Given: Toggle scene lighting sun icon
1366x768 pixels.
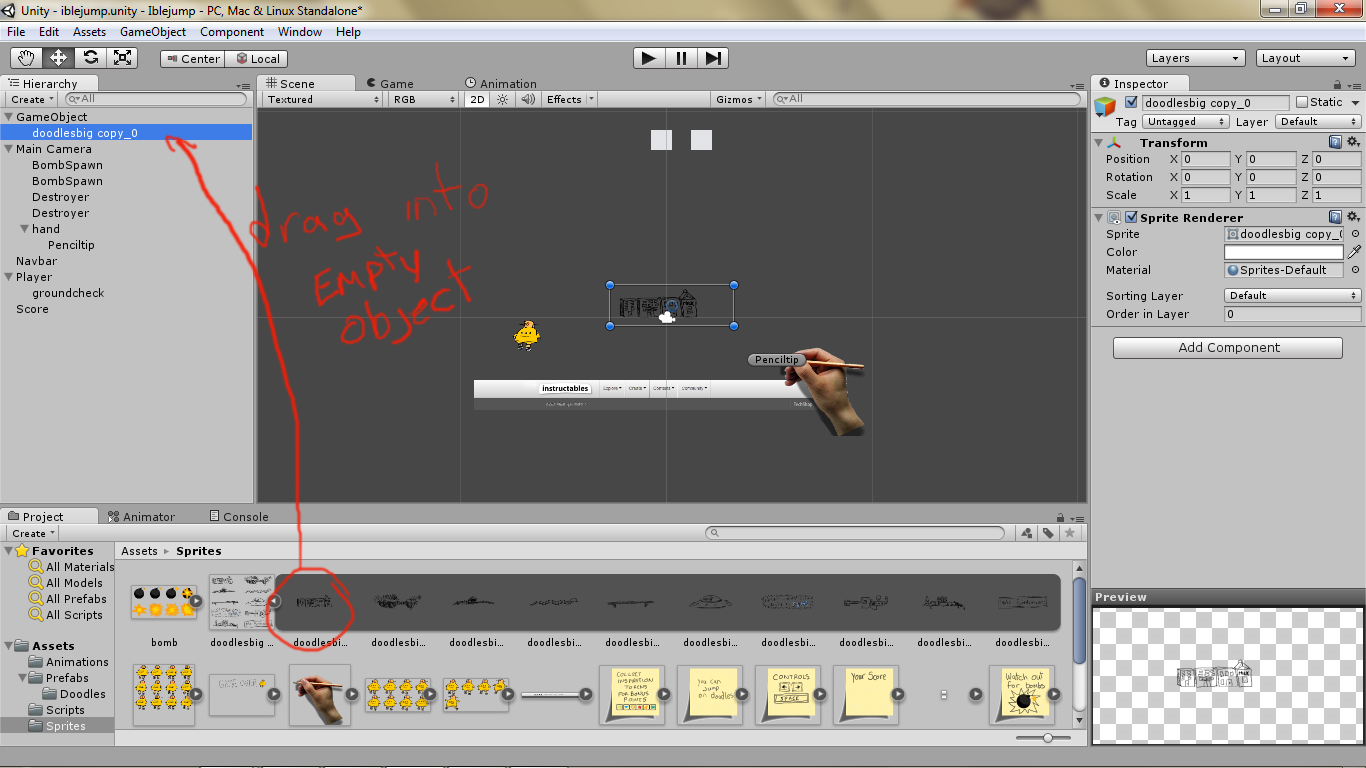Looking at the screenshot, I should pyautogui.click(x=503, y=99).
